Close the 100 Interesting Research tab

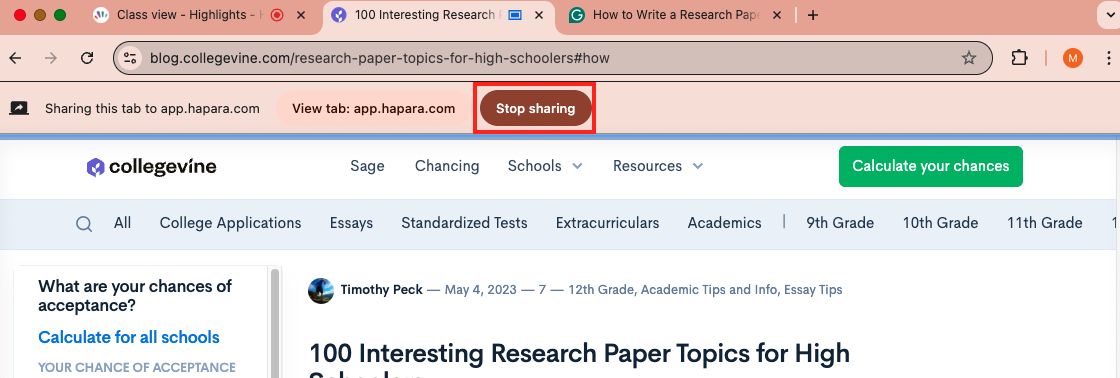[x=539, y=15]
